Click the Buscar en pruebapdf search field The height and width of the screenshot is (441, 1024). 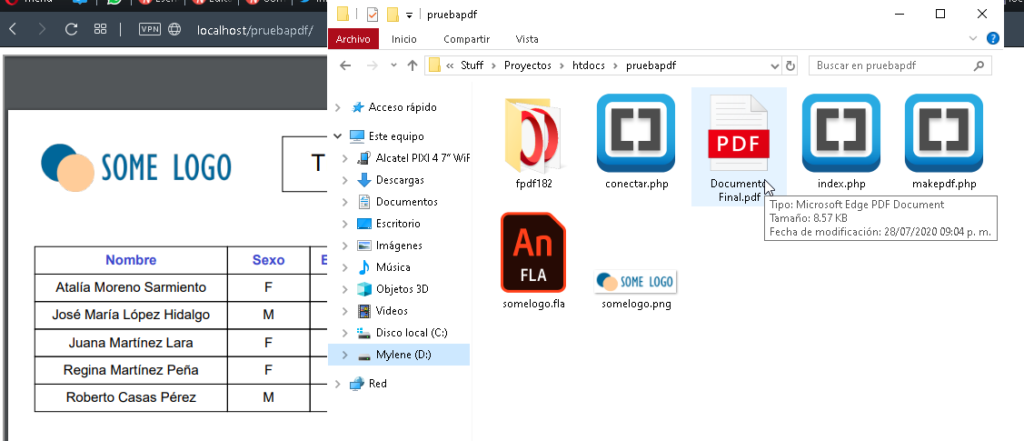(900, 66)
